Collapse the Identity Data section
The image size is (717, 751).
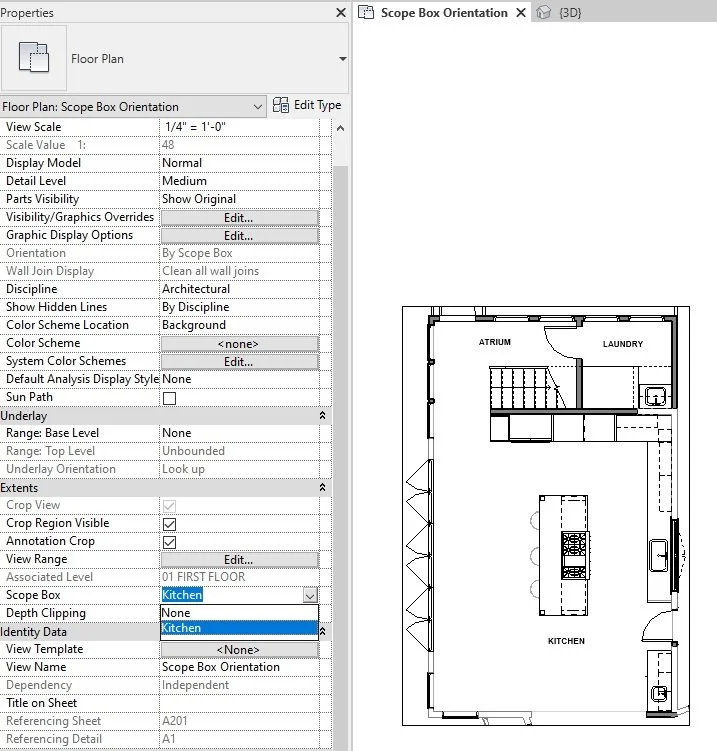point(323,631)
